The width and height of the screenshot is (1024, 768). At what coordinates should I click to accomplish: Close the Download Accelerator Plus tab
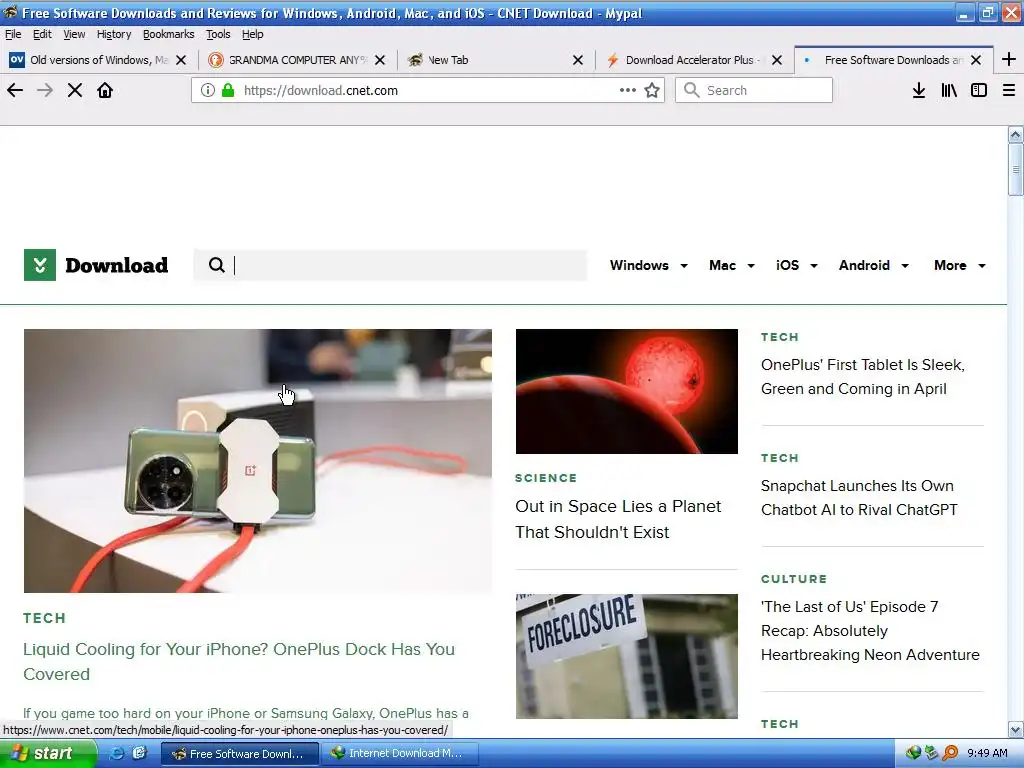[x=777, y=60]
